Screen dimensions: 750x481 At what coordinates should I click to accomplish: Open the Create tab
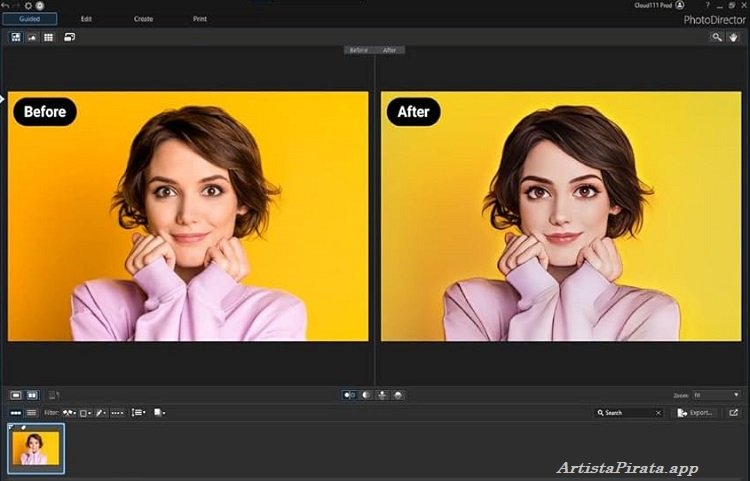click(x=143, y=18)
